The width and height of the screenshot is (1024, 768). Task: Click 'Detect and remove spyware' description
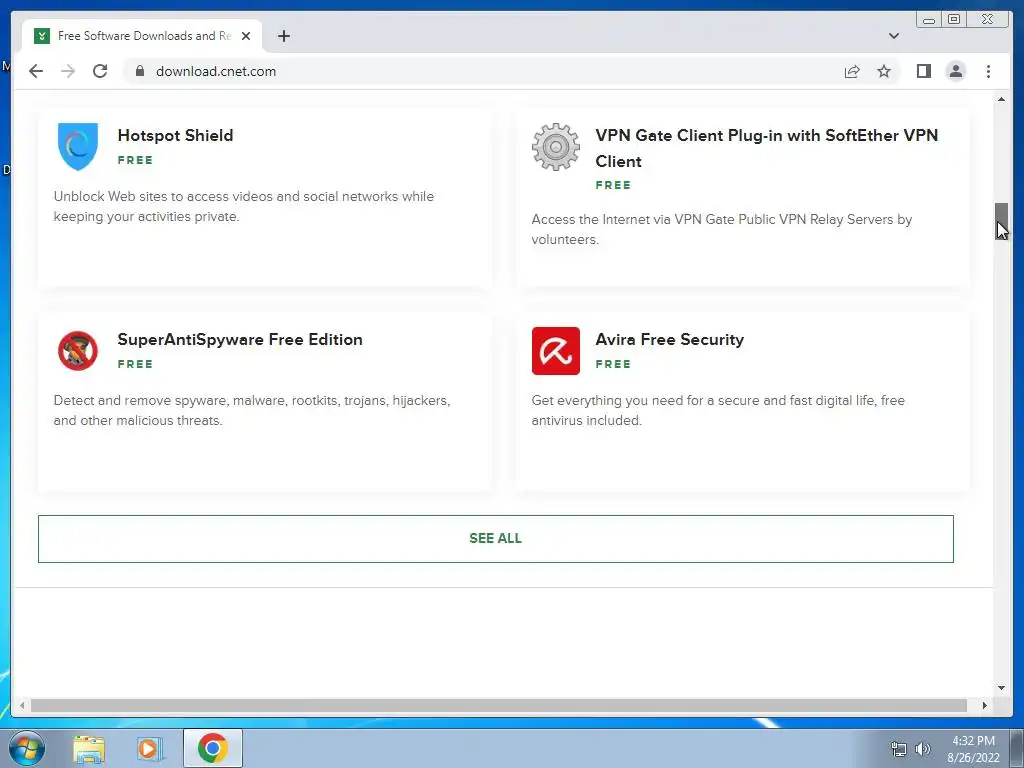coord(252,410)
